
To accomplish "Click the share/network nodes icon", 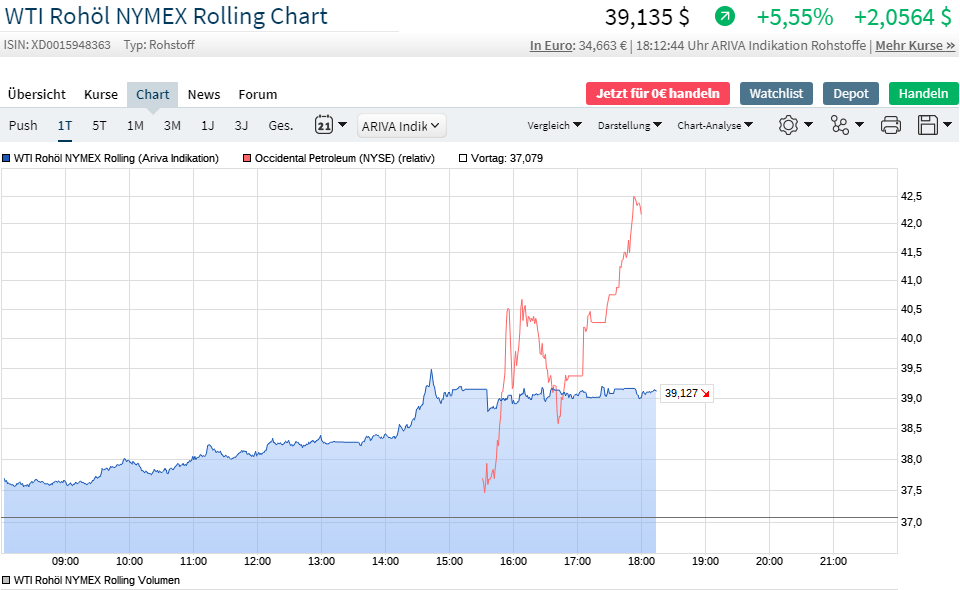I will click(x=840, y=125).
